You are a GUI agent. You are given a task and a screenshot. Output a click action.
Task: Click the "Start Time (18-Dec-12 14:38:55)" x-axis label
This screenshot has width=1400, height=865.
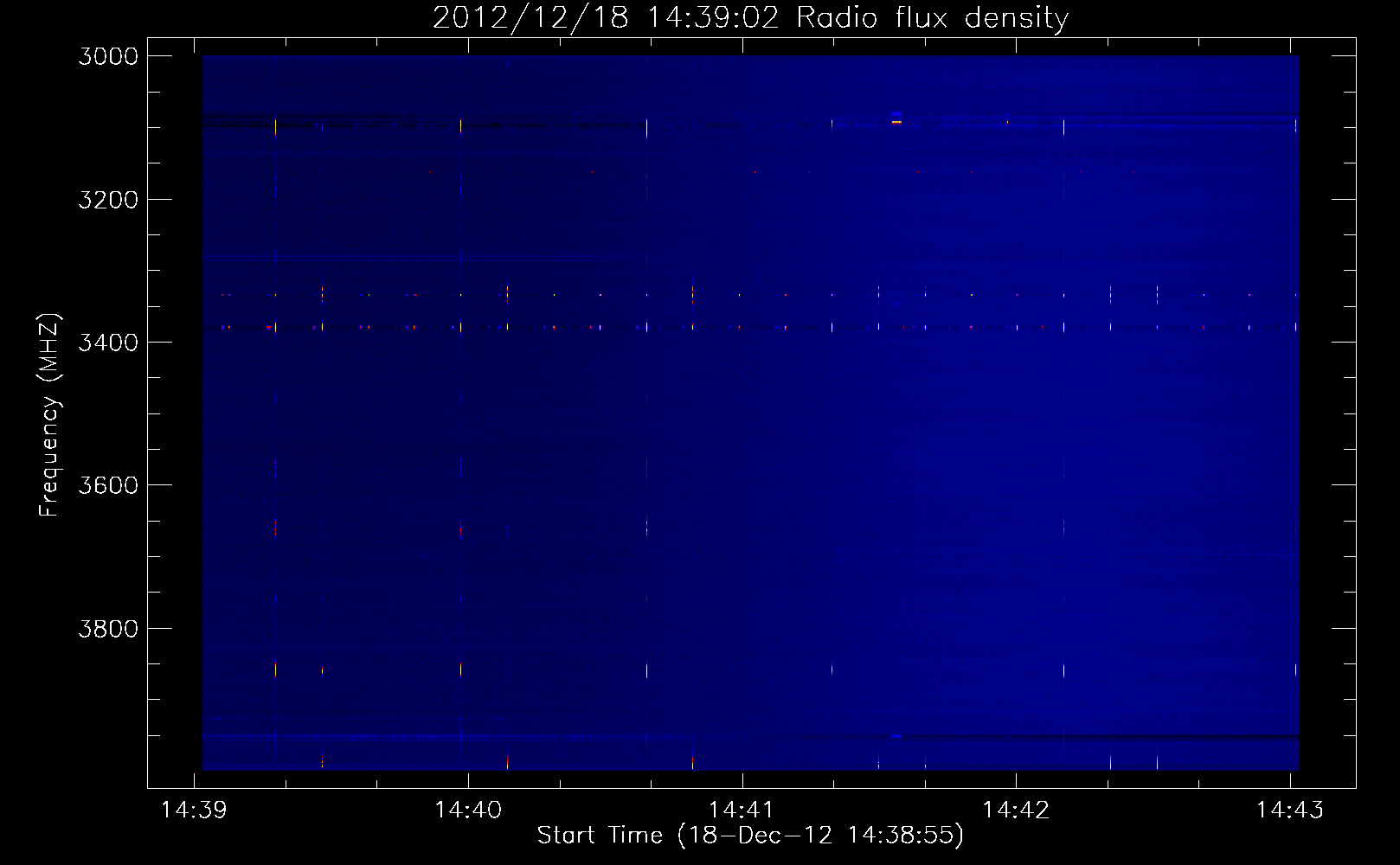coord(750,836)
